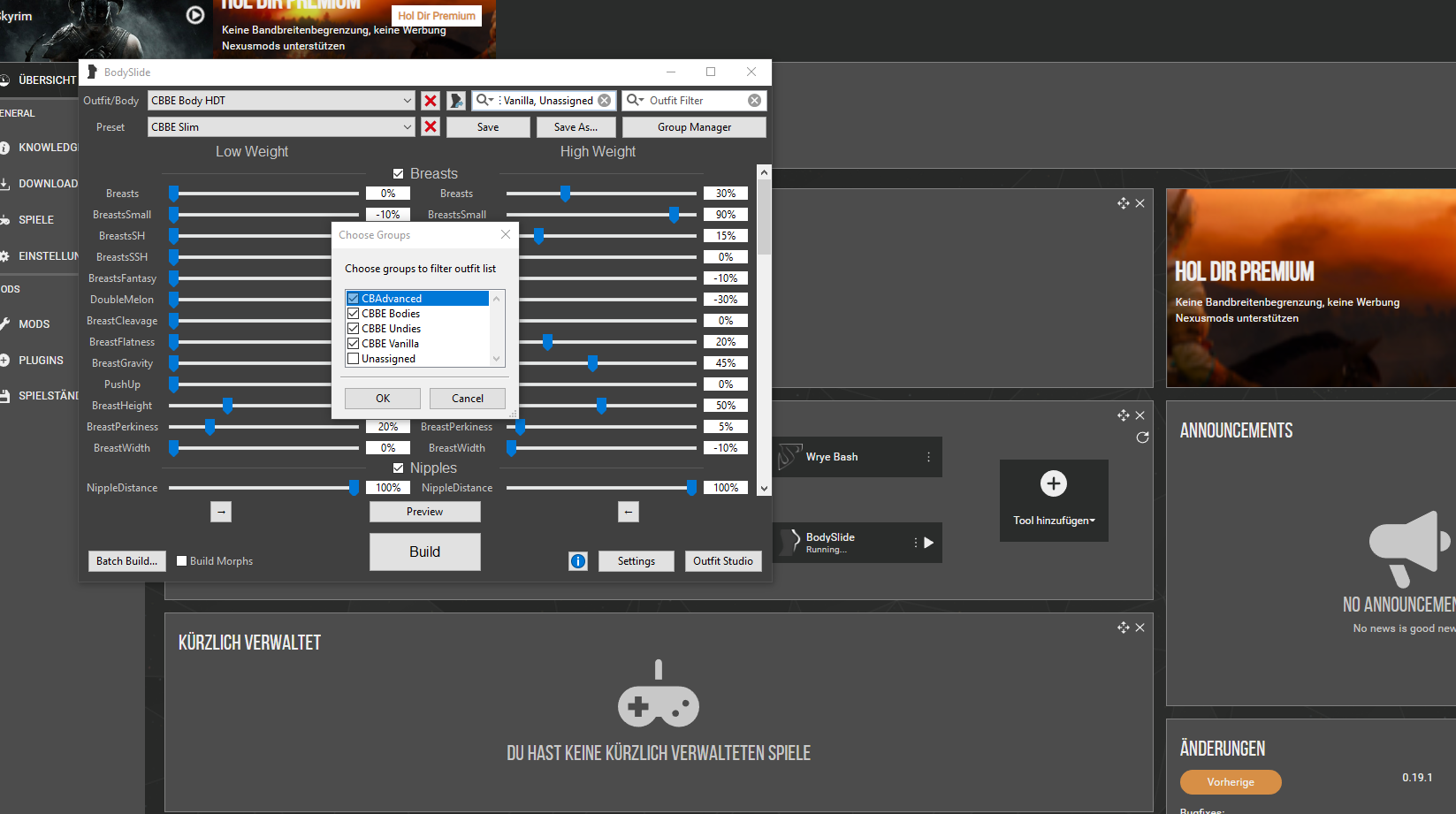Open the Tool hinzufügen dropdown
This screenshot has height=814, width=1456.
[x=1054, y=521]
